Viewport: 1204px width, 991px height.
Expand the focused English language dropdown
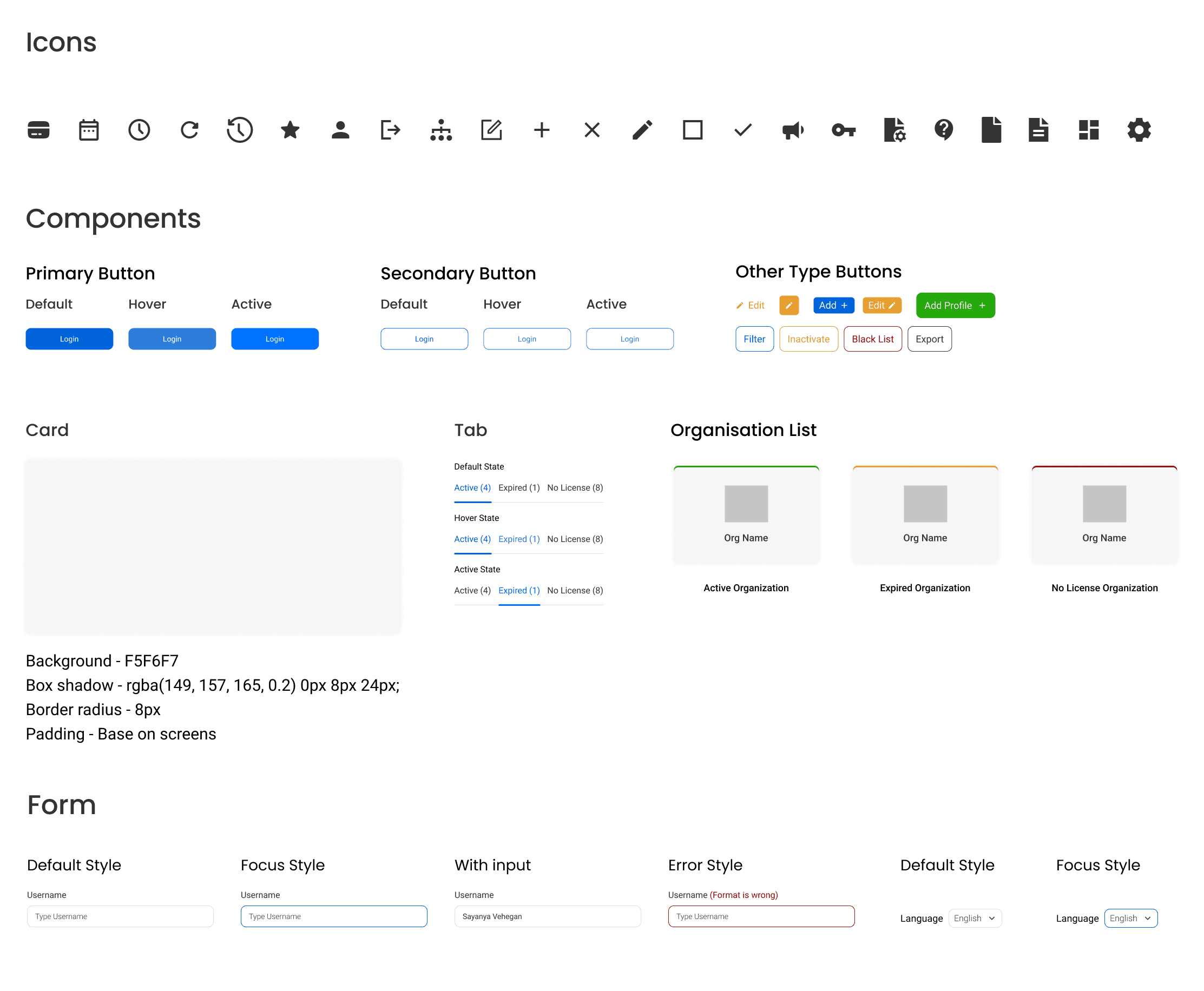coord(1130,918)
